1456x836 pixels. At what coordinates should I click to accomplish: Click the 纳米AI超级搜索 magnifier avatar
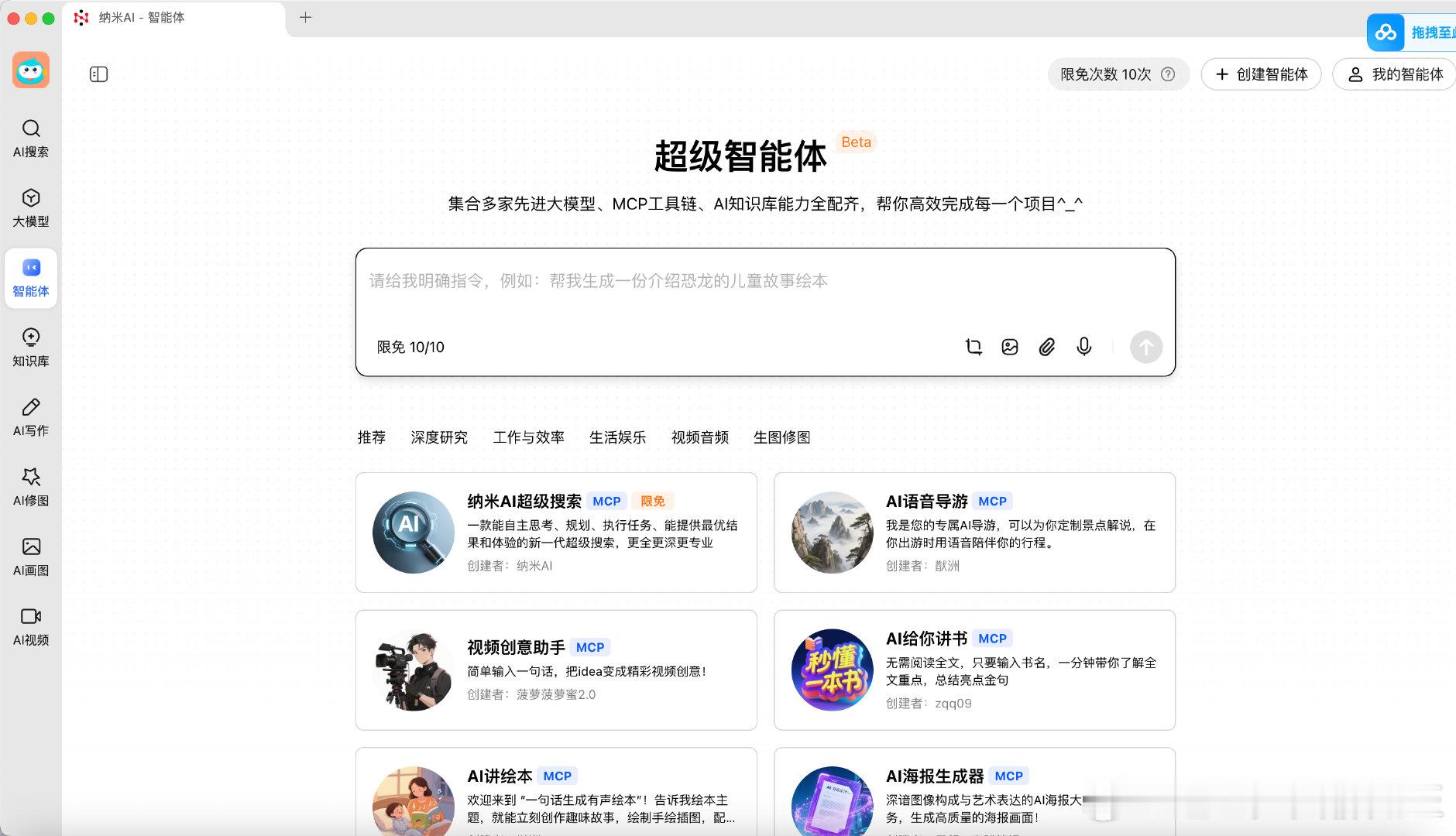coord(414,533)
